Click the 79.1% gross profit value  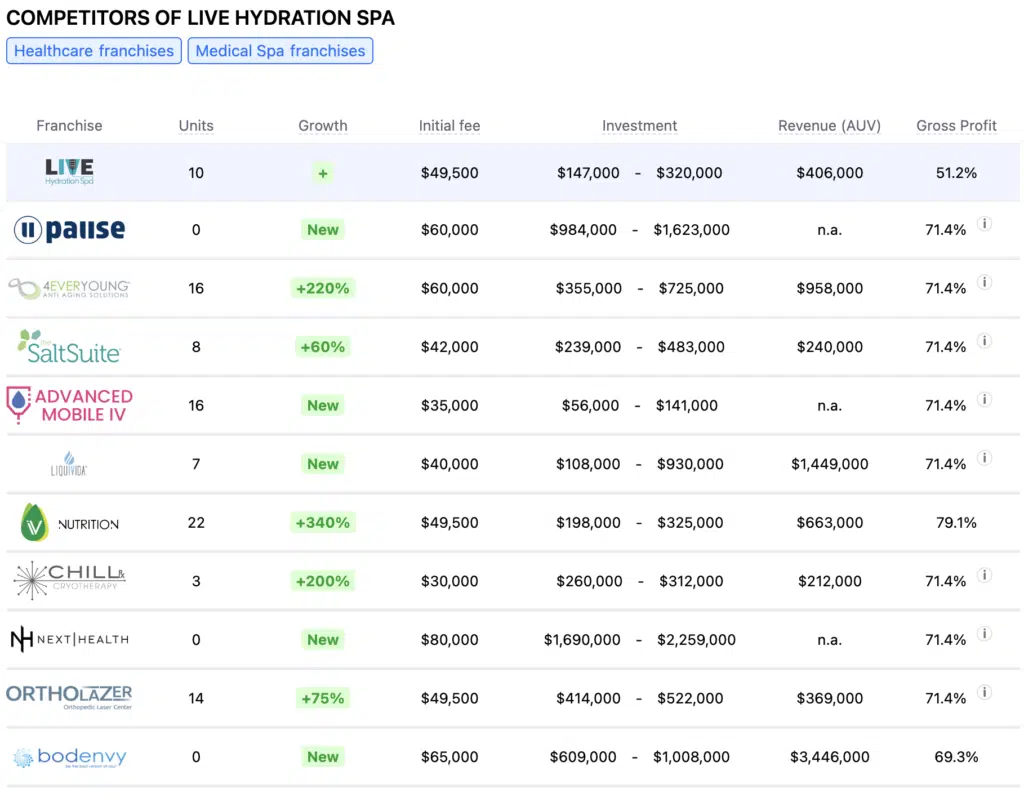pyautogui.click(x=956, y=522)
